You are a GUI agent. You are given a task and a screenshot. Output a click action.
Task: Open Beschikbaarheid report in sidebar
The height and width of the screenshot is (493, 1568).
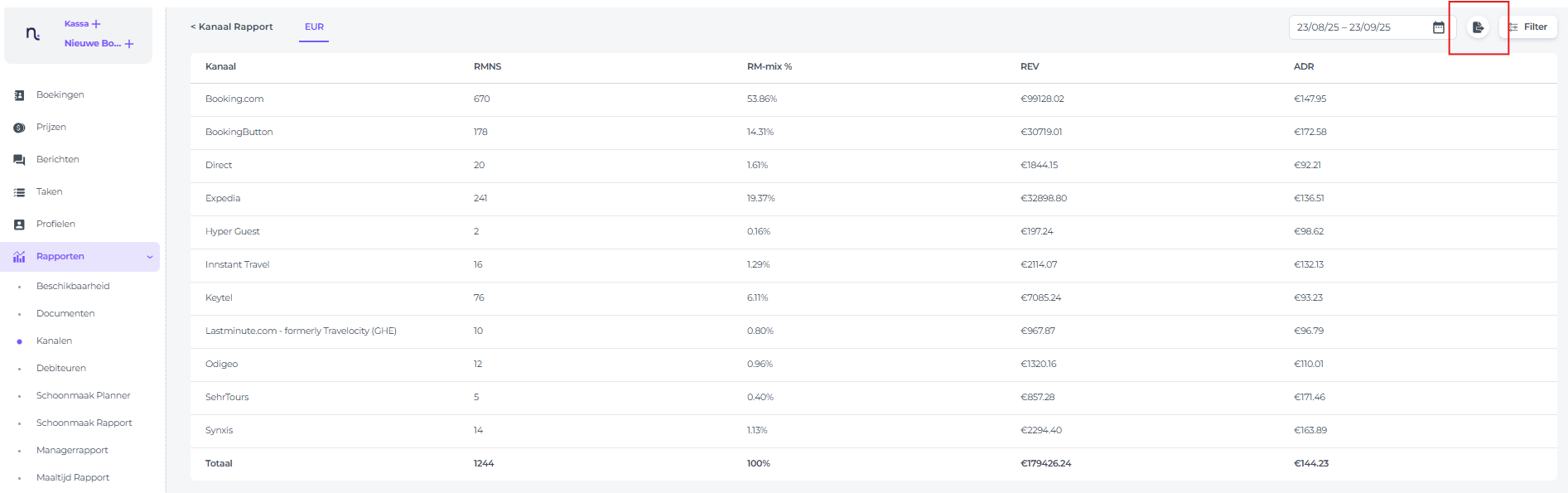73,286
